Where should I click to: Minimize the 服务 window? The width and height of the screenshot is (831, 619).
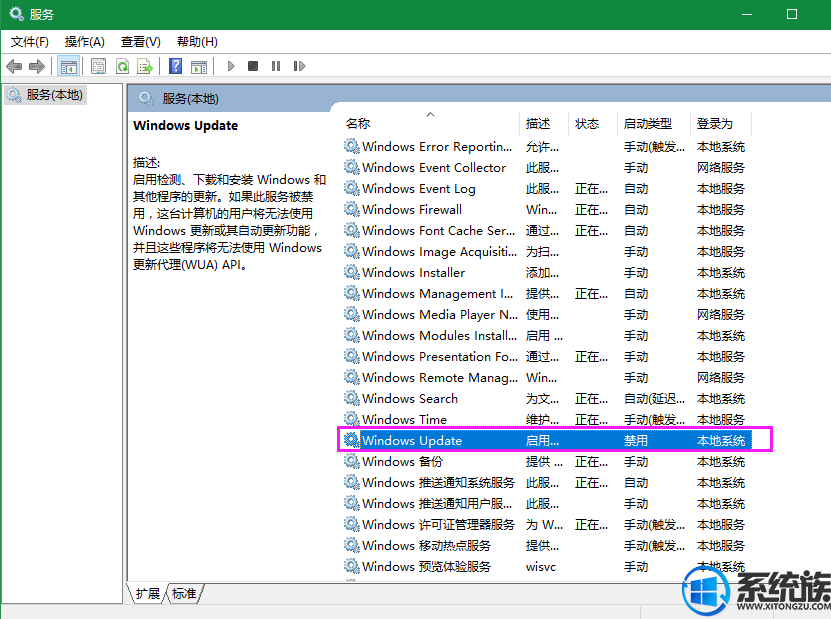(x=747, y=14)
